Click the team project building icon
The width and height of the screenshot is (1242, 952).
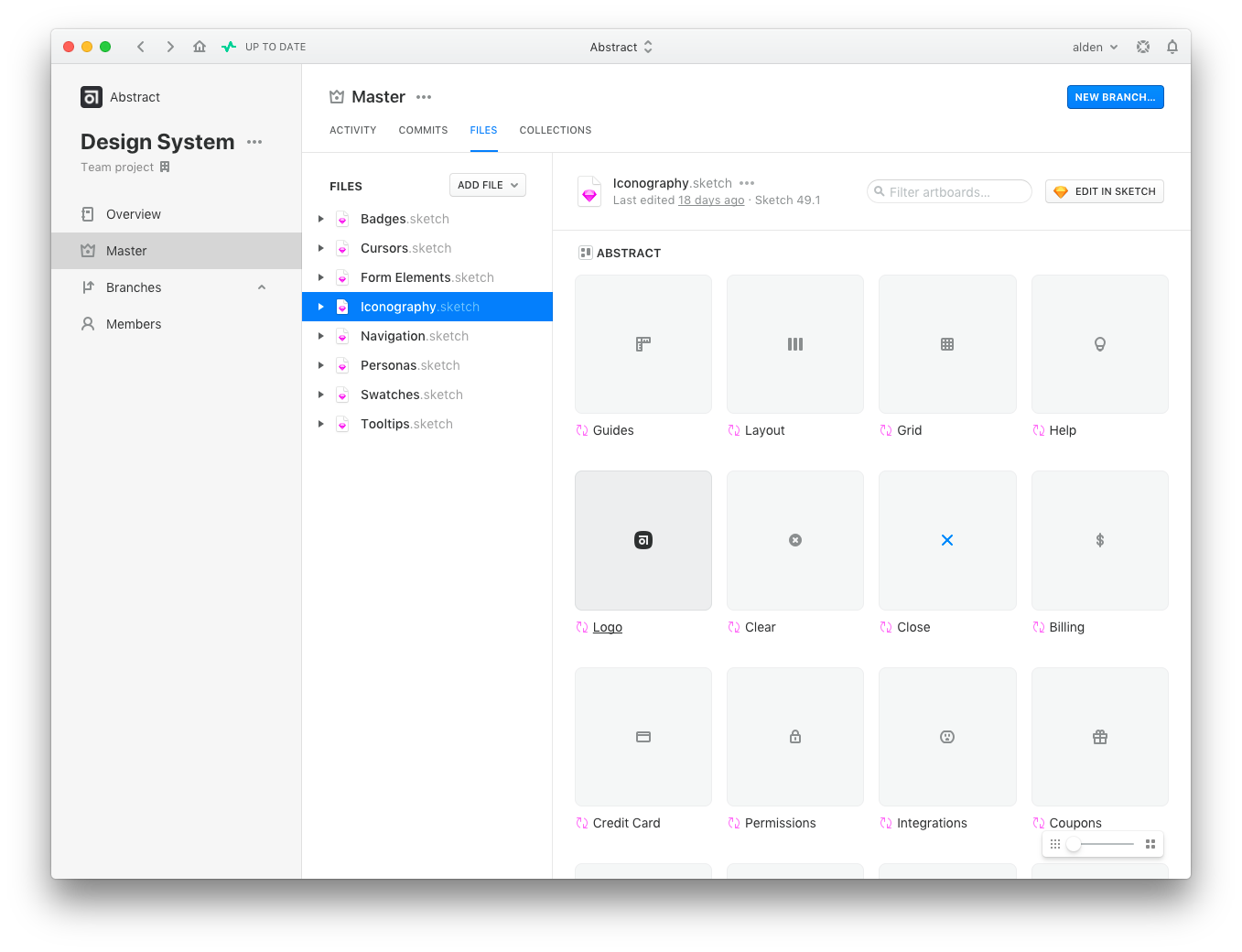(x=165, y=167)
